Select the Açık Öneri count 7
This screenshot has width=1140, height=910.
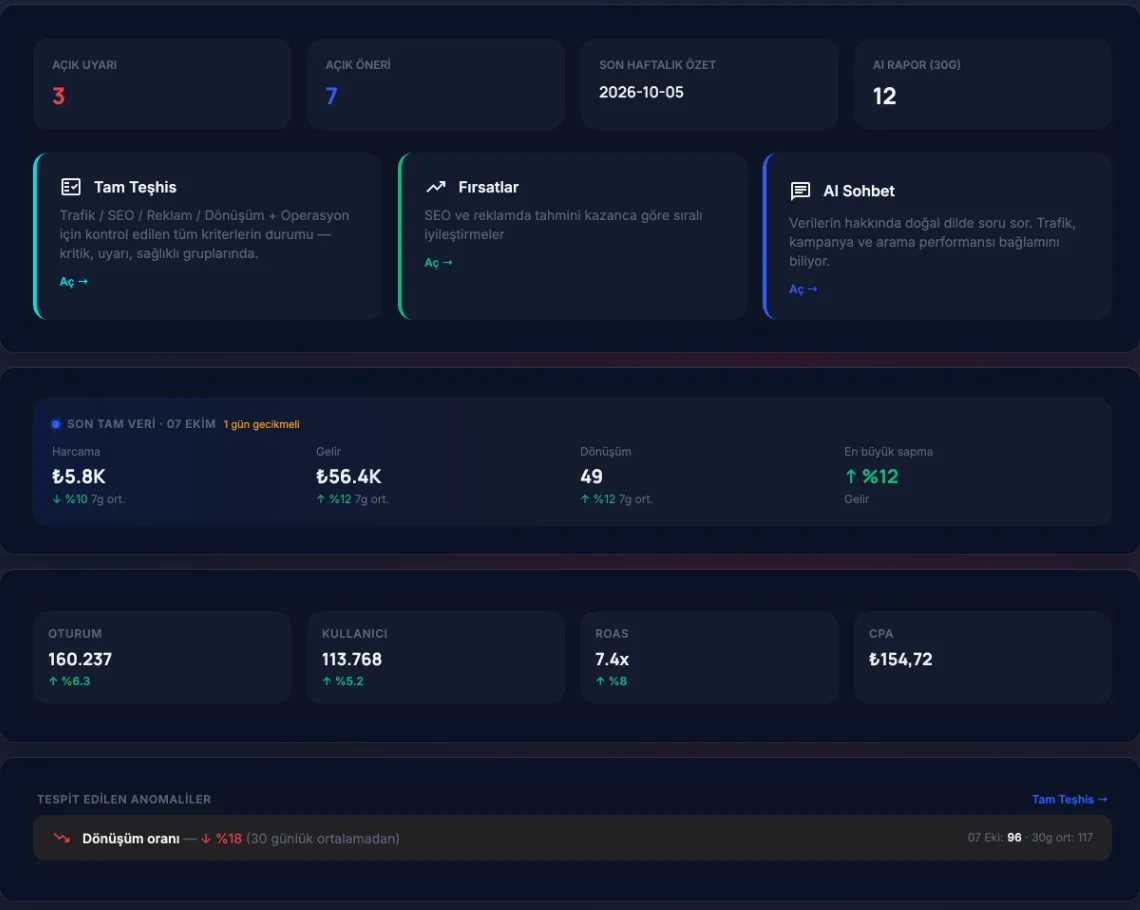tap(332, 96)
